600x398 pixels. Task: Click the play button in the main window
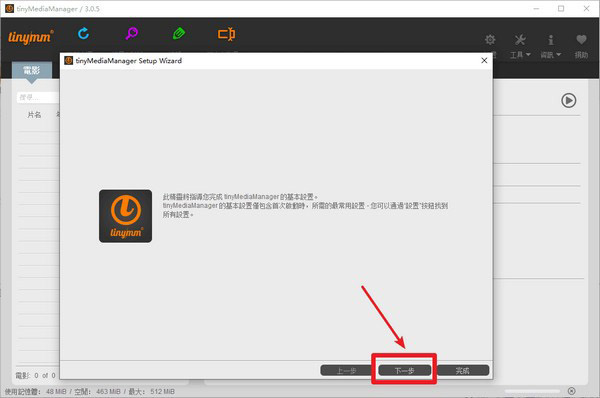click(569, 100)
